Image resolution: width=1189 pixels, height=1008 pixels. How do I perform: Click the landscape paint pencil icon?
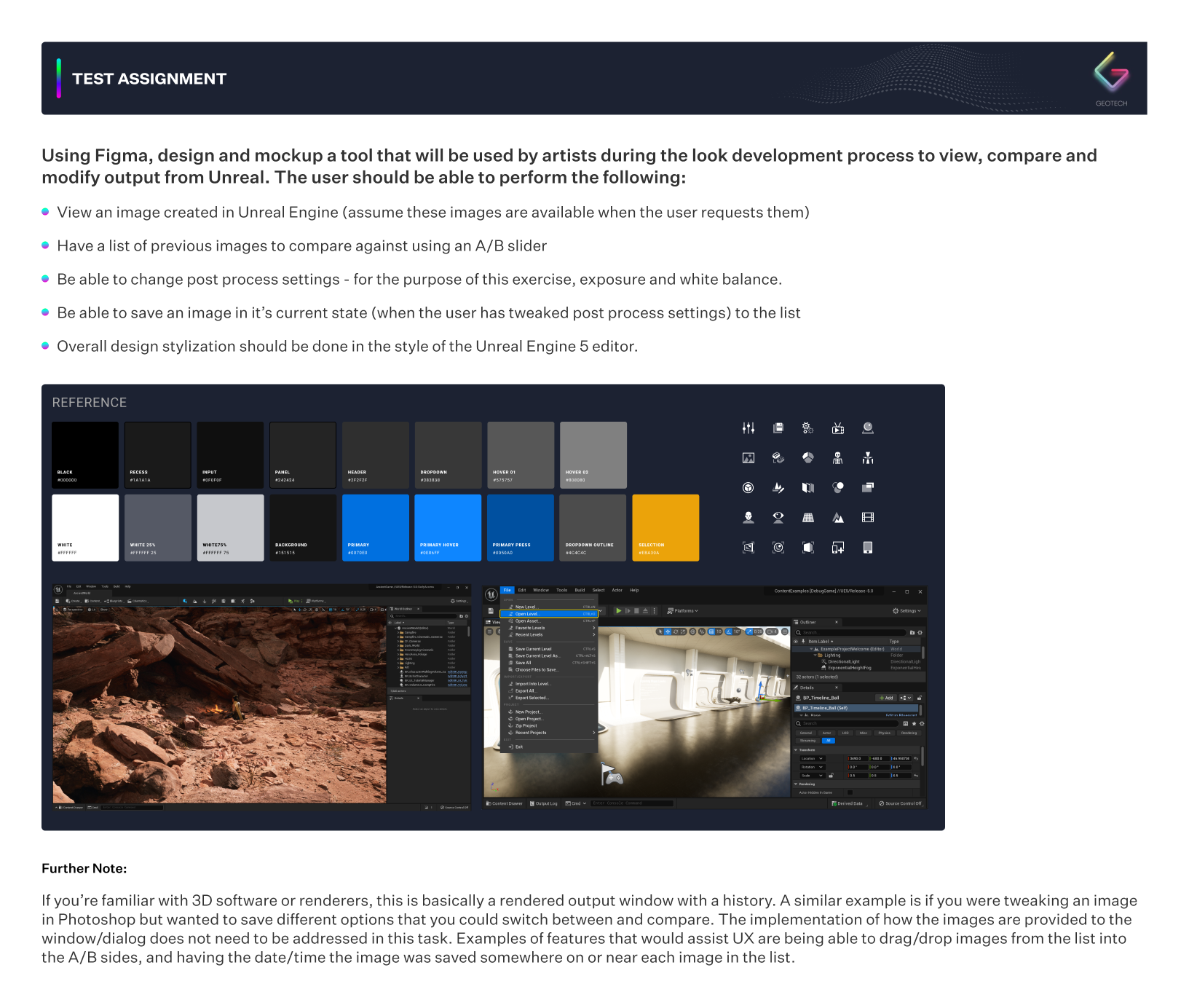[x=778, y=488]
